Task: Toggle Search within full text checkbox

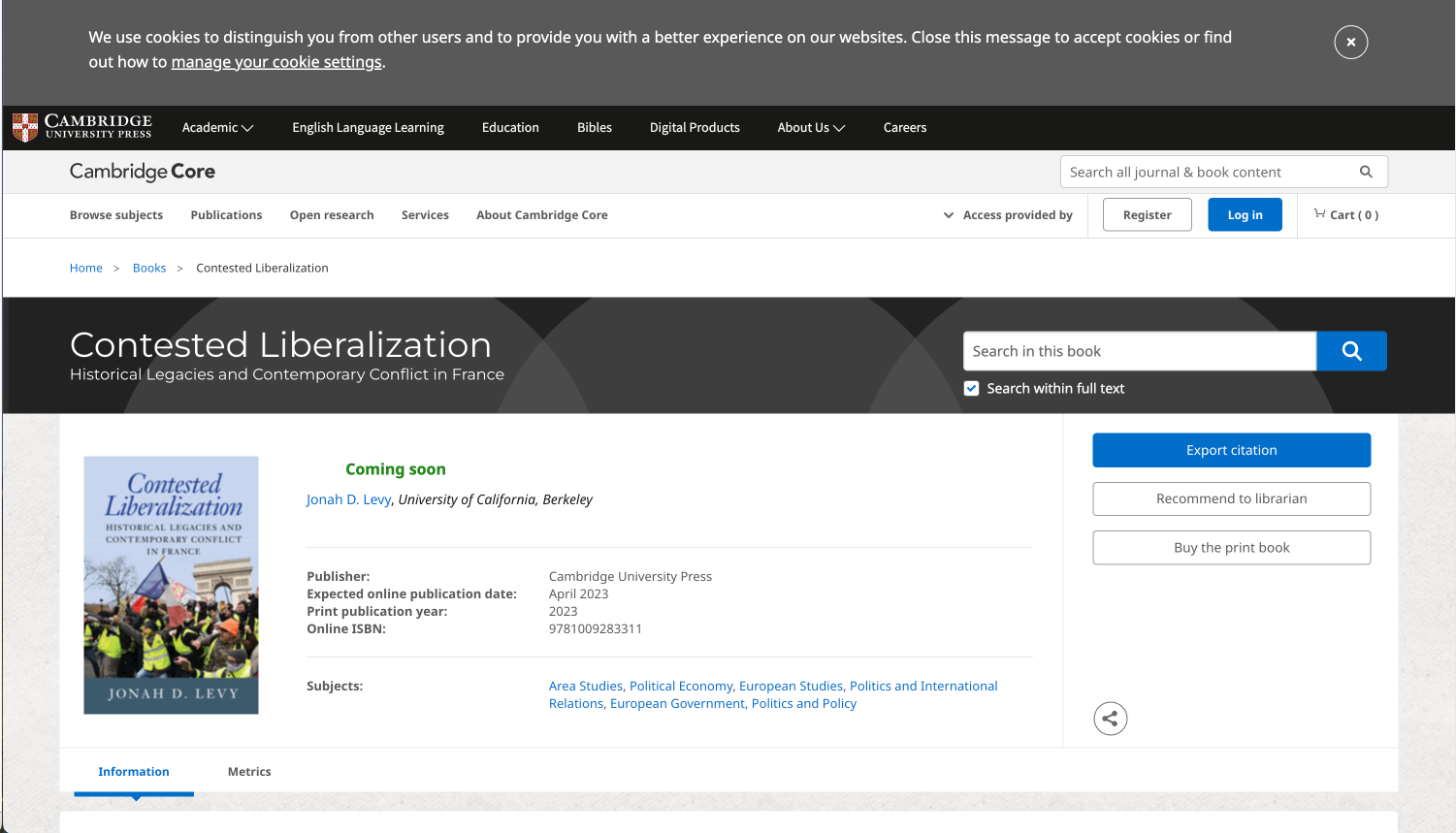Action: [971, 389]
